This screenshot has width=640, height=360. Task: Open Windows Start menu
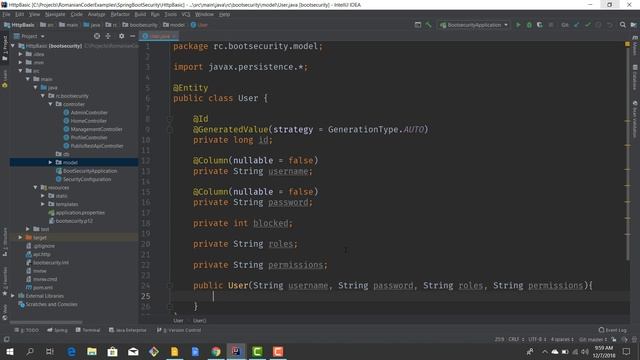coord(10,351)
